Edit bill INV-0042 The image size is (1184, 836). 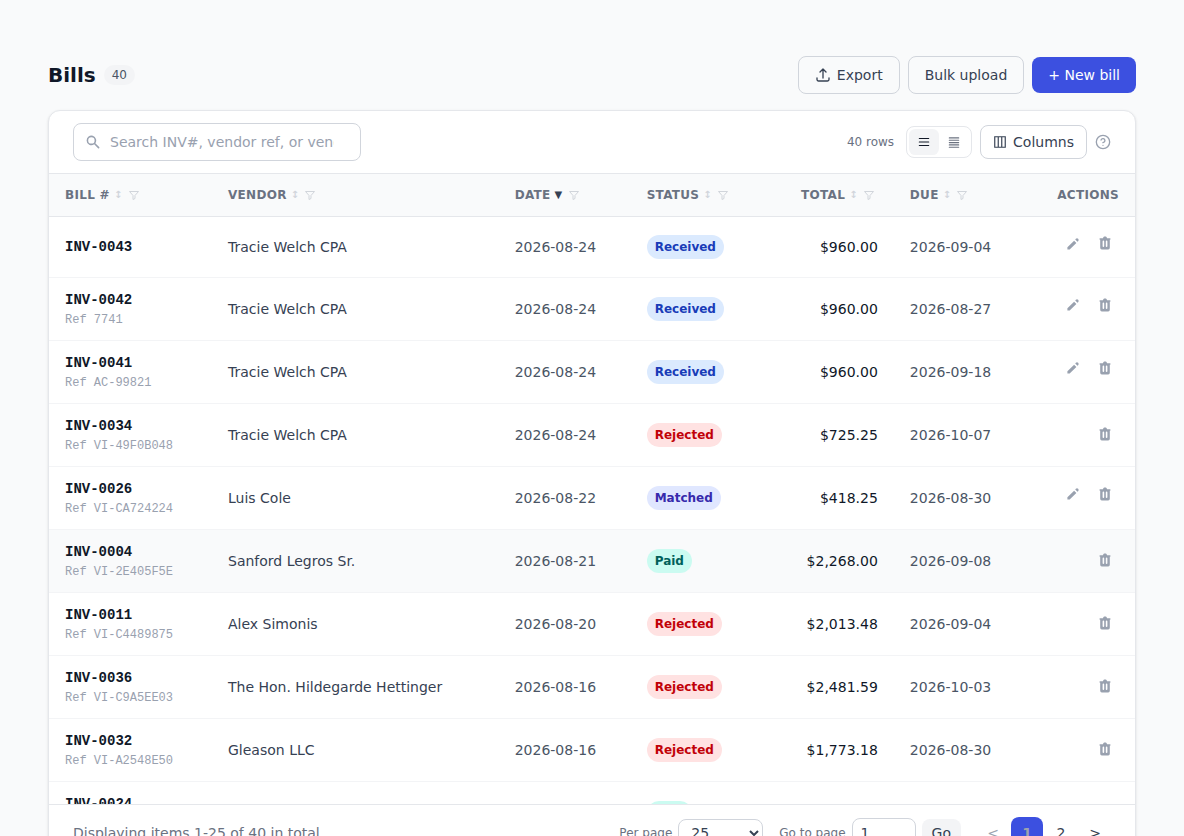tap(1072, 306)
